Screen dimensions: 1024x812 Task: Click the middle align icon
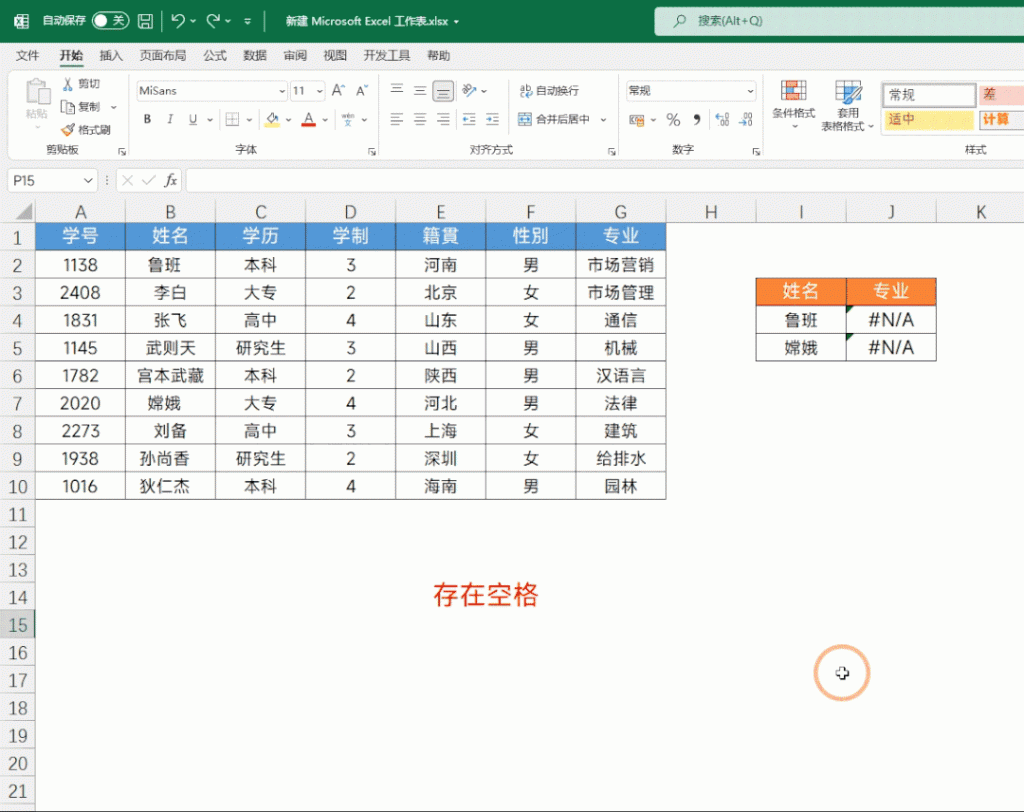pos(420,90)
